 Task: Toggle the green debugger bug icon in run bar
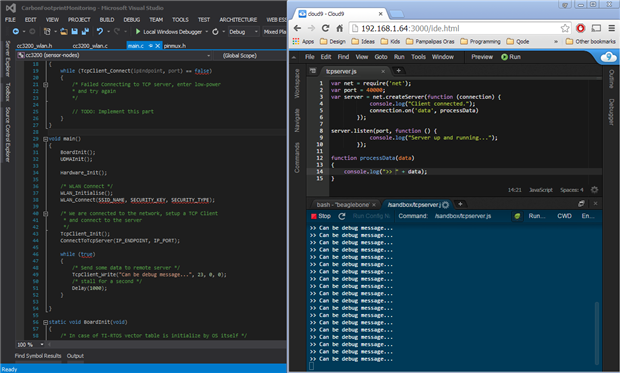pos(517,216)
